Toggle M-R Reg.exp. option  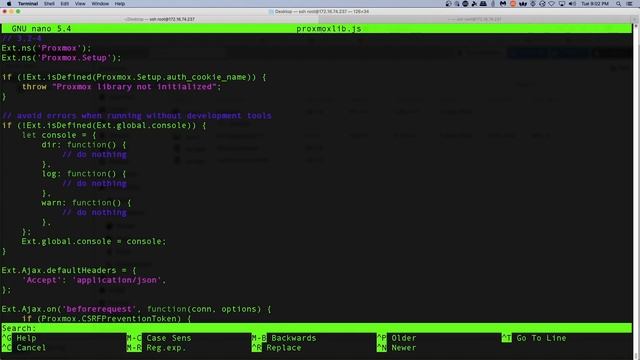click(156, 348)
